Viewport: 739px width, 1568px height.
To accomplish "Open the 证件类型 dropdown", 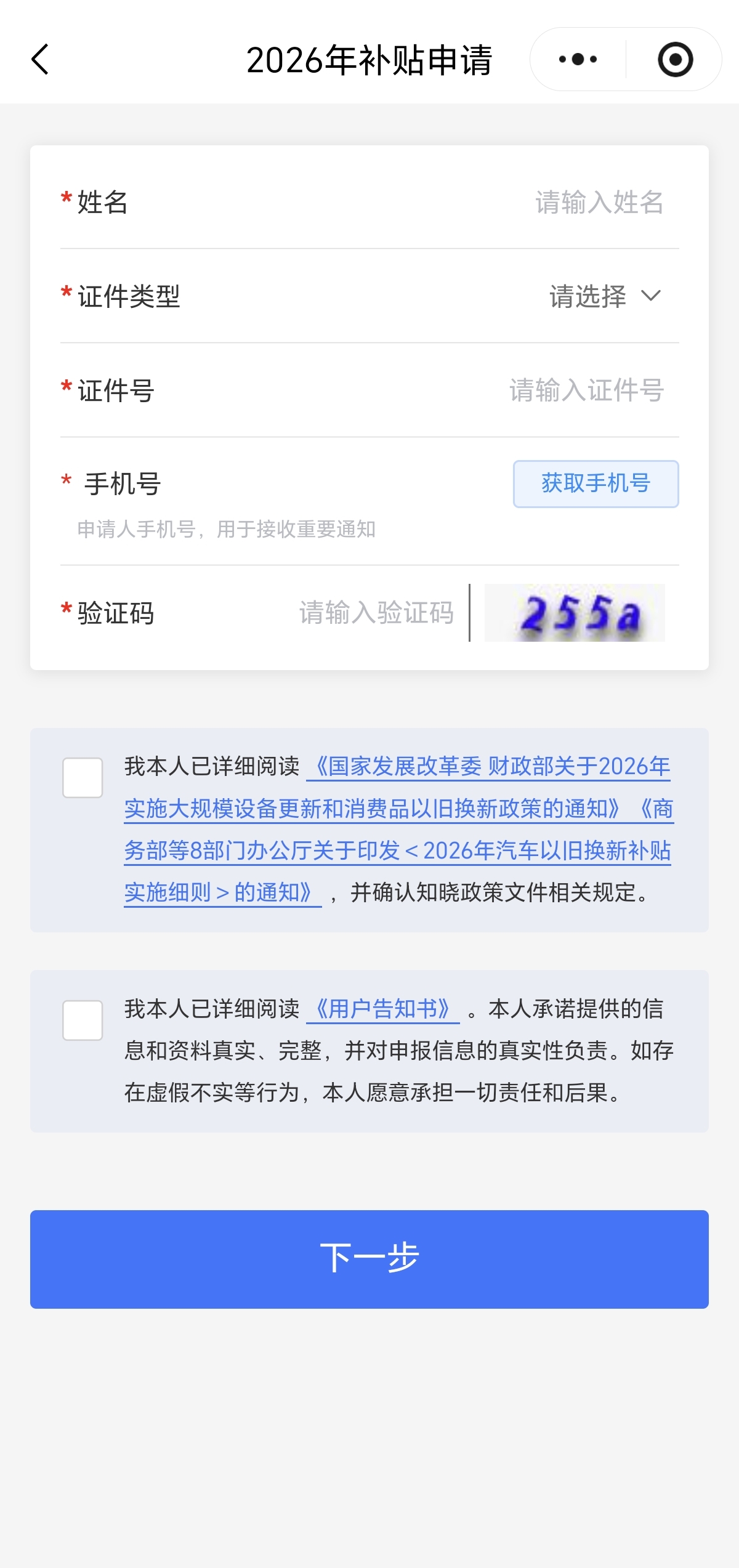I will pos(588,296).
